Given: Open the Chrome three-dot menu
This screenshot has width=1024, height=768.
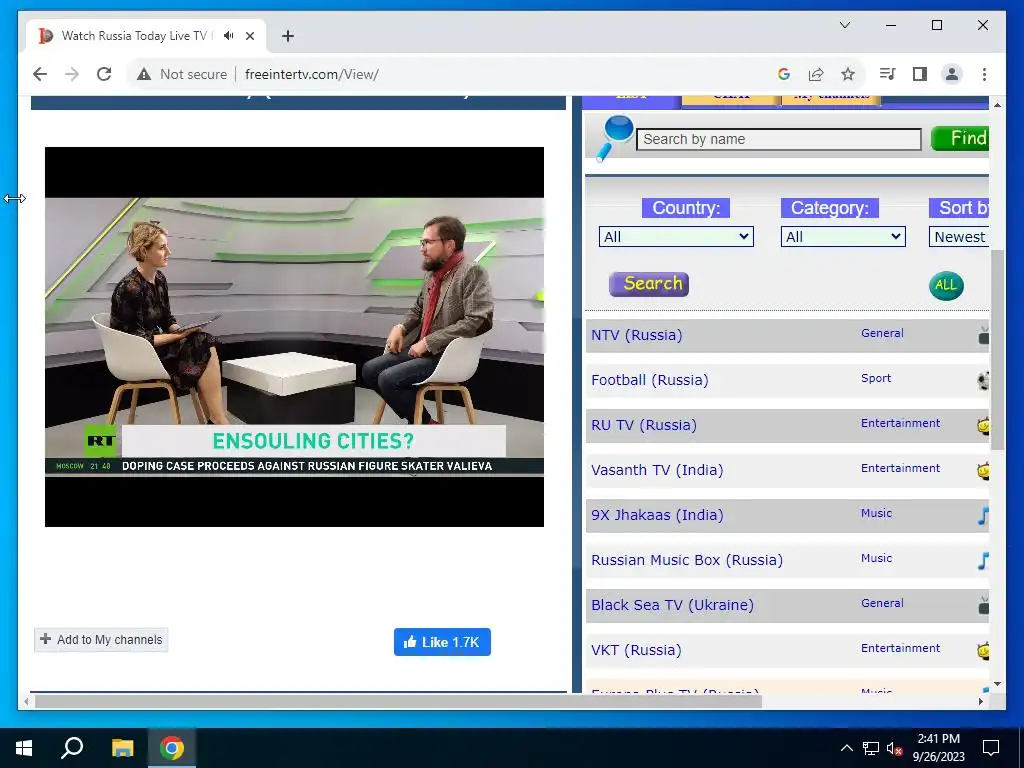Looking at the screenshot, I should pos(984,74).
